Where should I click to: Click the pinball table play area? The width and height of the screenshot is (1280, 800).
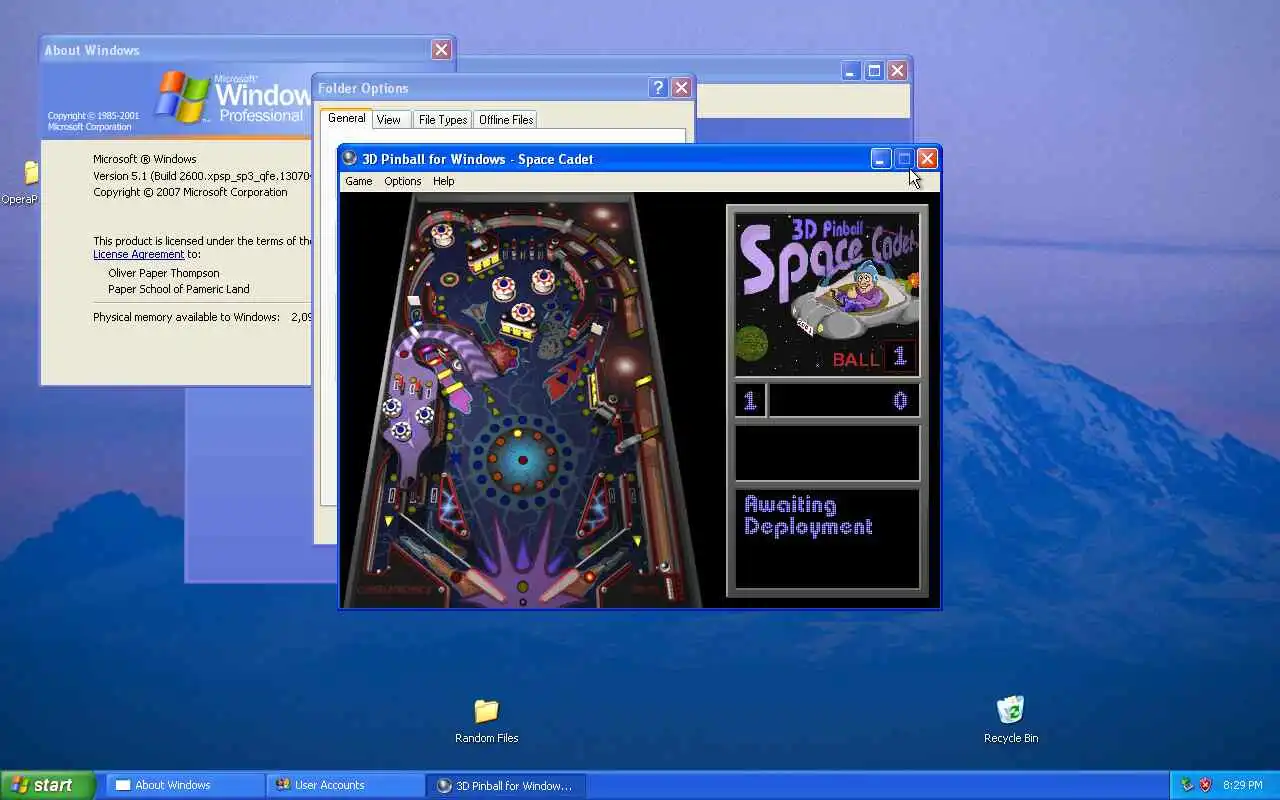pos(522,400)
